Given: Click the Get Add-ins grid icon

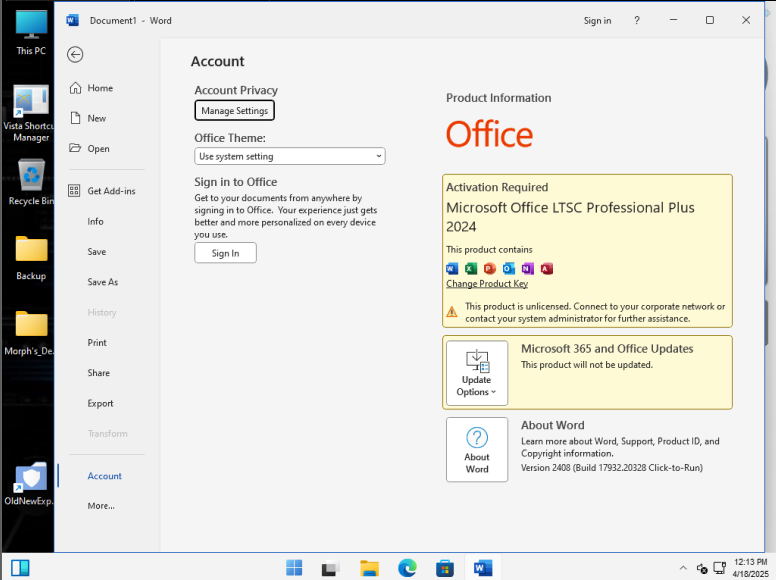Looking at the screenshot, I should (74, 191).
